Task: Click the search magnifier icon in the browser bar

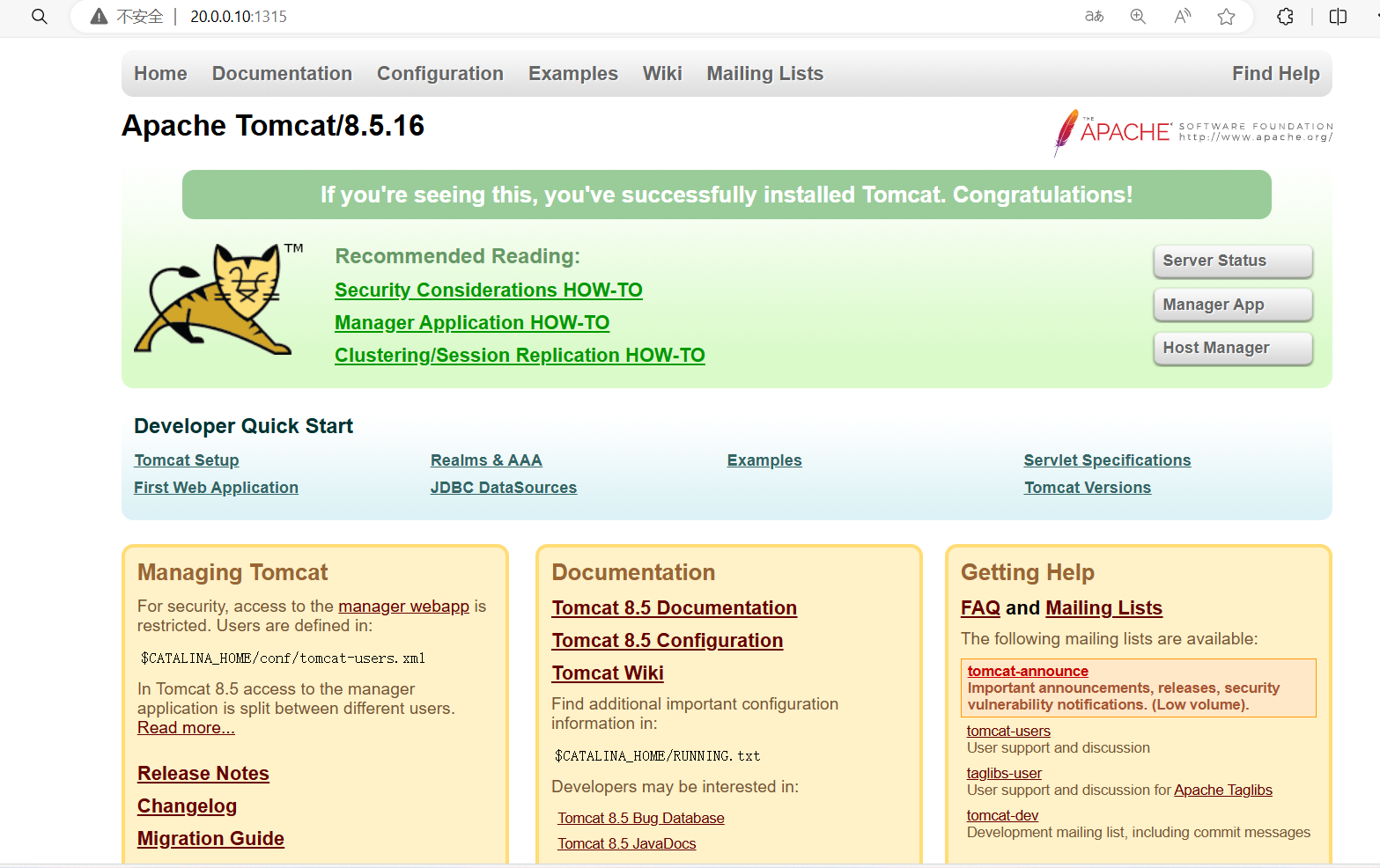Action: tap(39, 17)
